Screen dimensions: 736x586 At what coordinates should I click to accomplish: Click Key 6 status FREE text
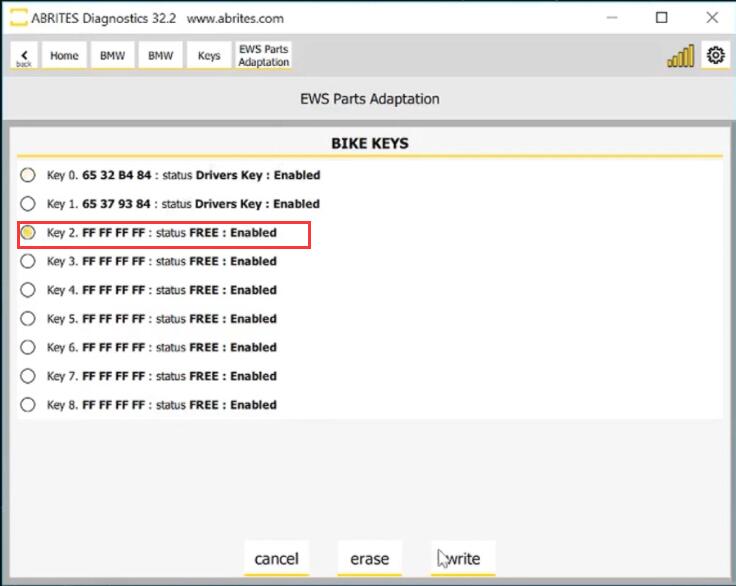[x=187, y=347]
